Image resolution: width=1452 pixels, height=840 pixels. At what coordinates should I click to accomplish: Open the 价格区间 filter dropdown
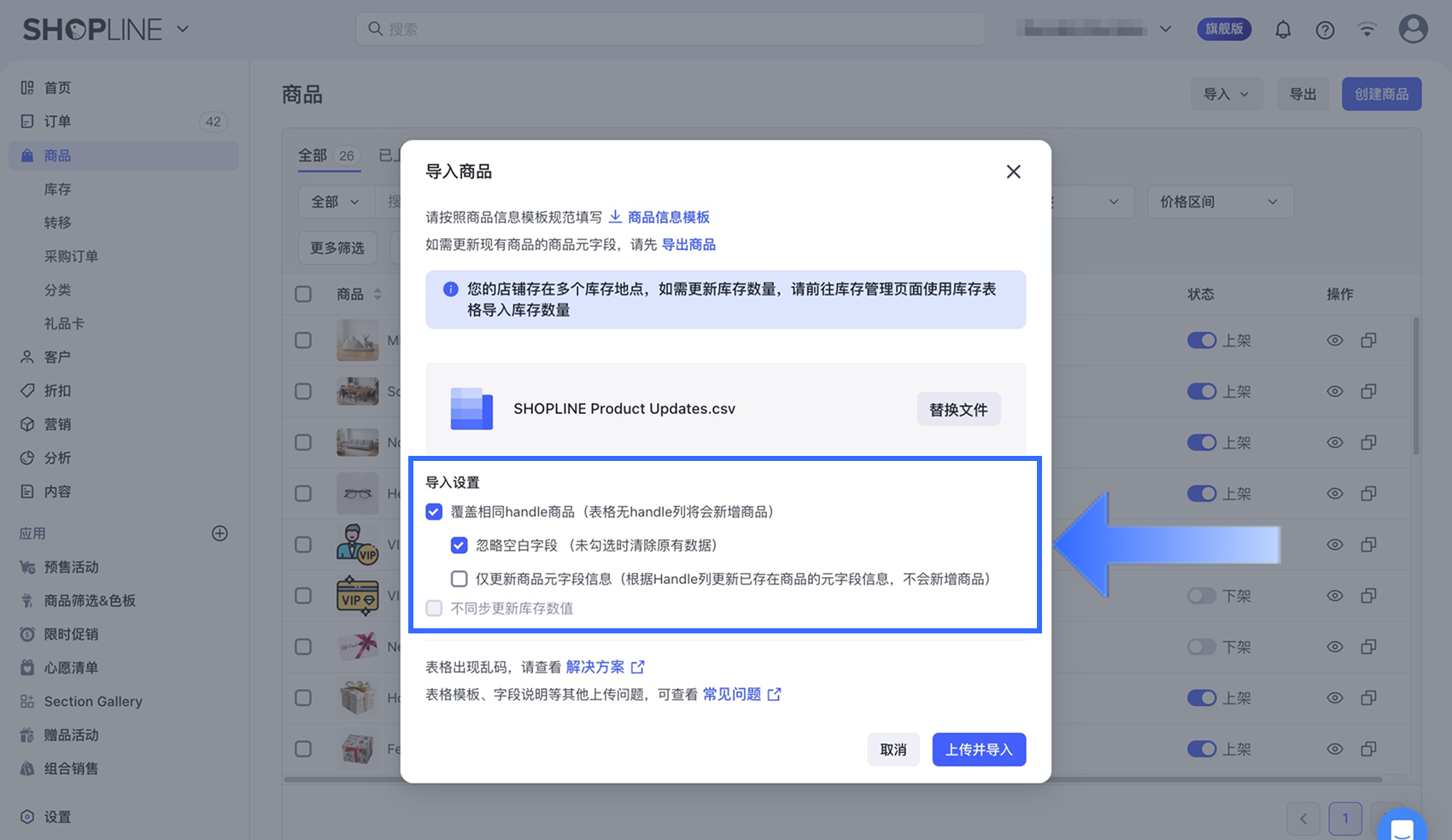[1219, 202]
